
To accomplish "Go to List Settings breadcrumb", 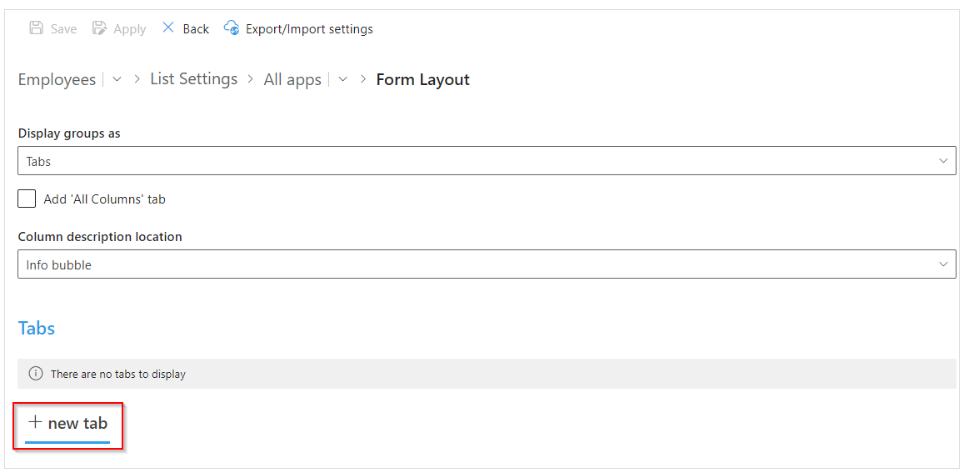I will click(x=193, y=79).
